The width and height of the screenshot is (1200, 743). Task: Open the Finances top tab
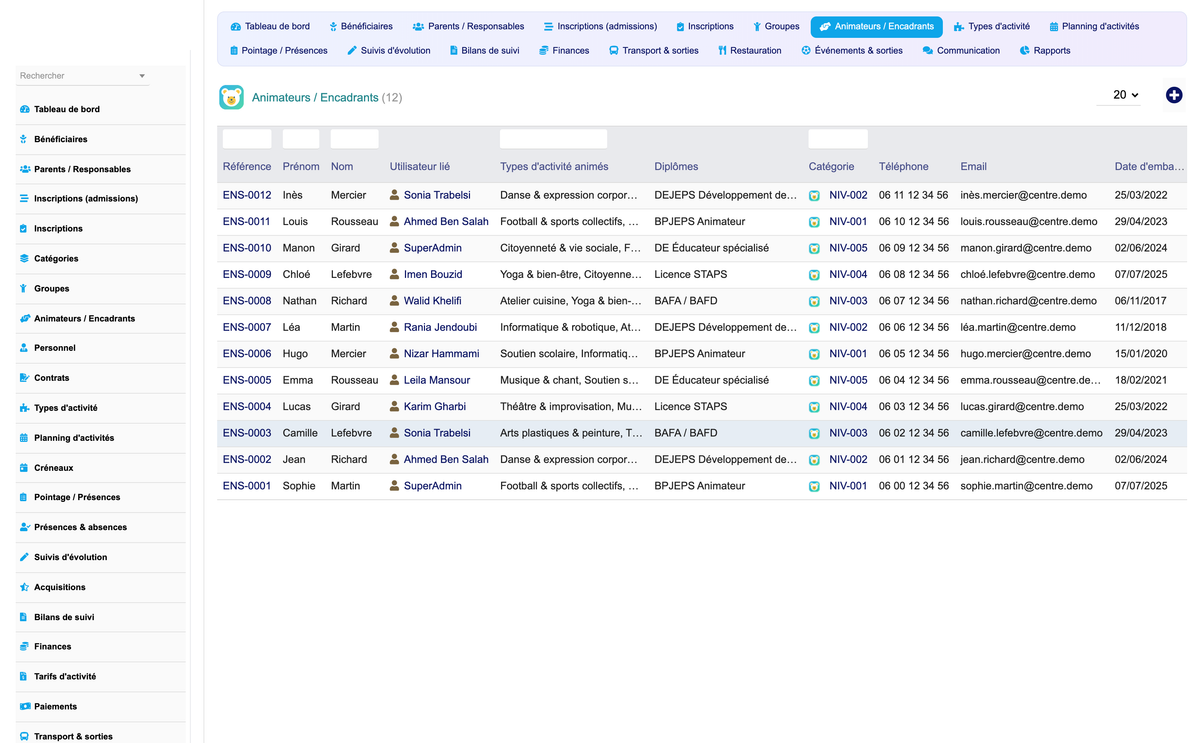(564, 50)
